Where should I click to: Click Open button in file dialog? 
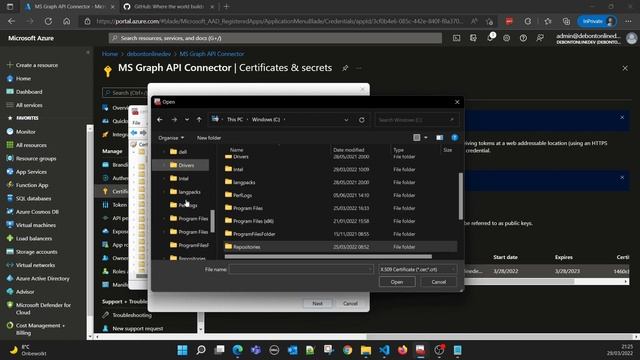coord(397,282)
